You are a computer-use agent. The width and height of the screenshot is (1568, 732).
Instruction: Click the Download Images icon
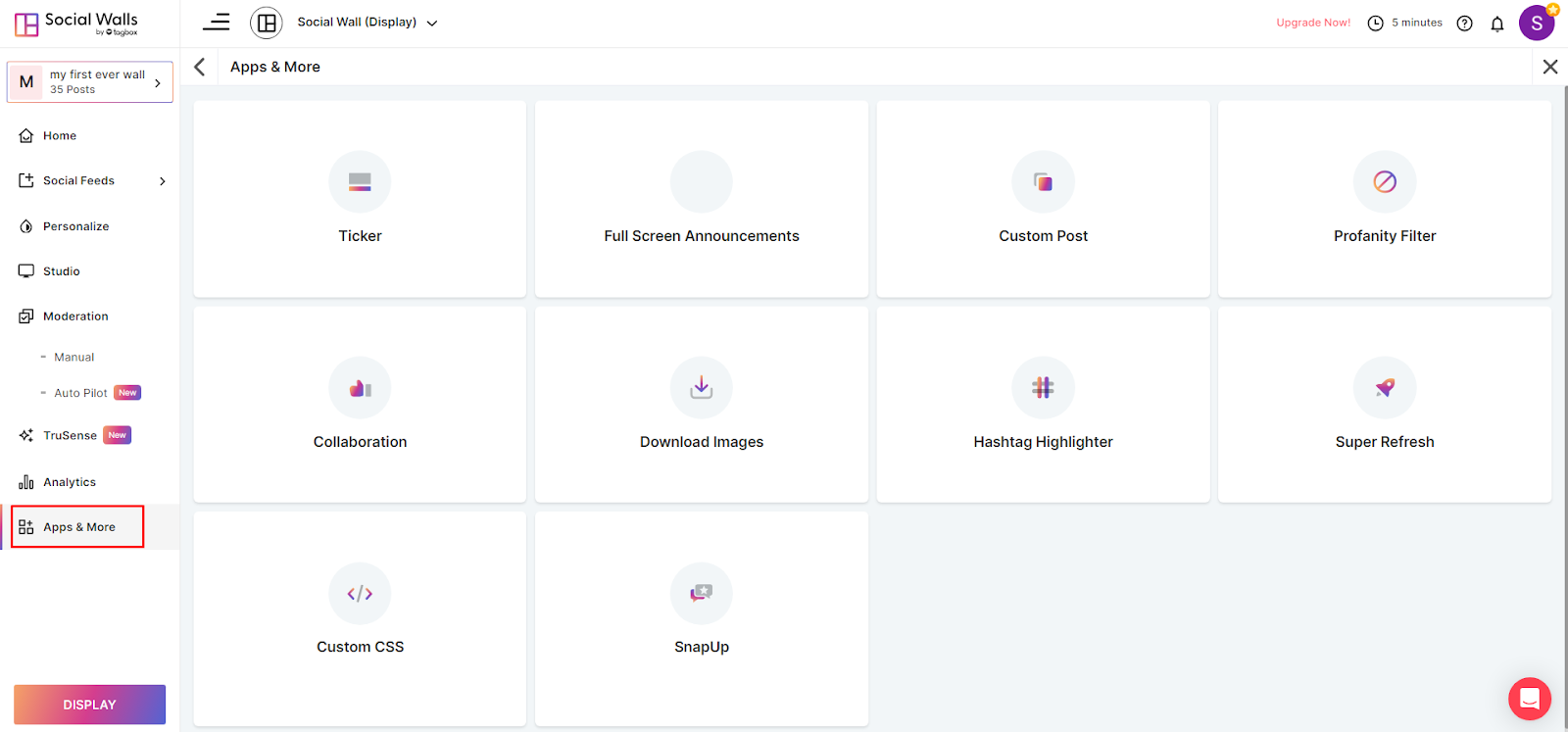(701, 388)
